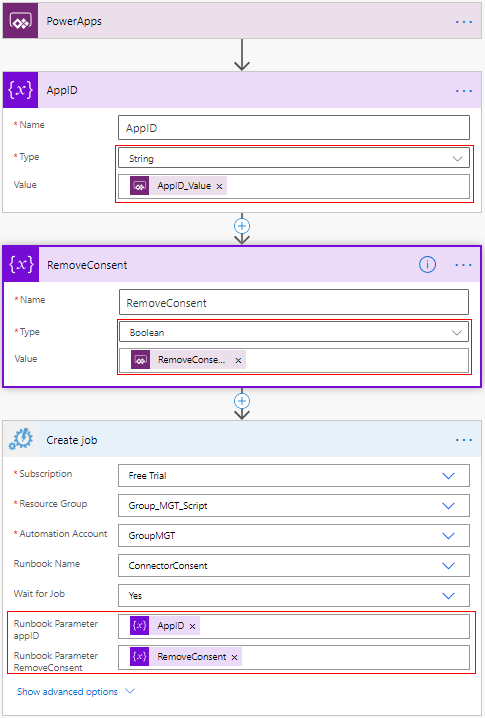This screenshot has width=485, height=718.
Task: Remove RemoveConse... token from Value field
Action: 238,360
